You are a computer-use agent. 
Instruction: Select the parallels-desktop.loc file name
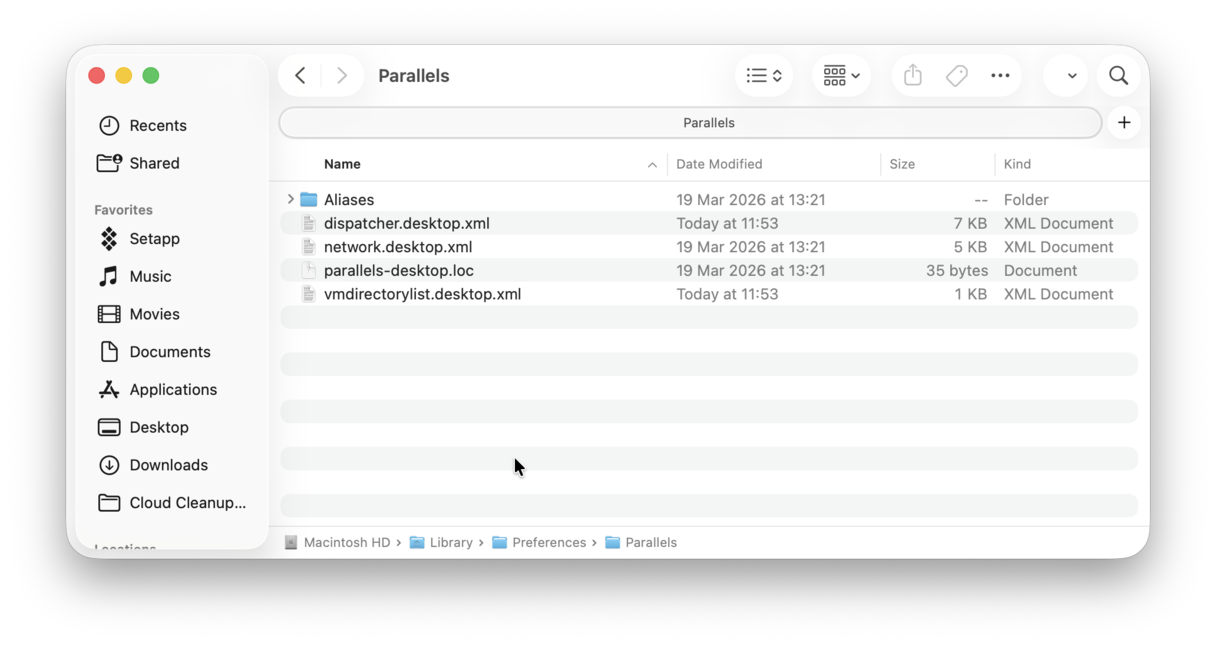tap(399, 270)
